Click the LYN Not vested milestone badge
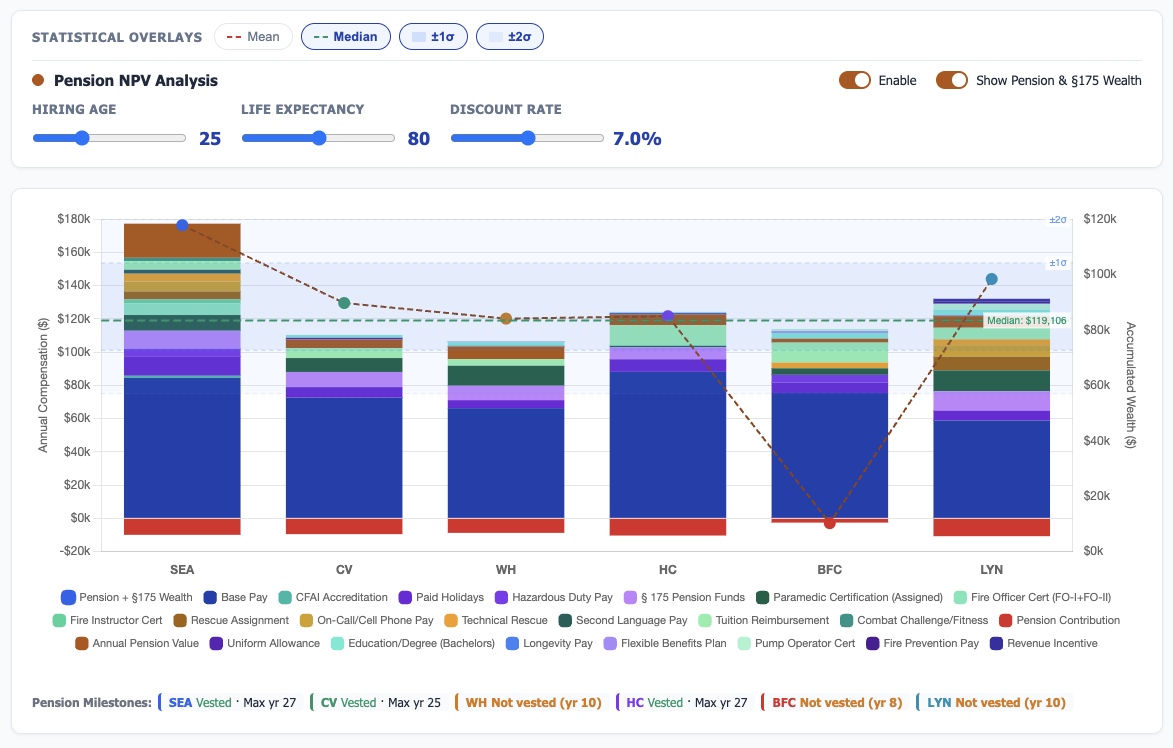Viewport: 1173px width, 748px height. [x=994, y=702]
